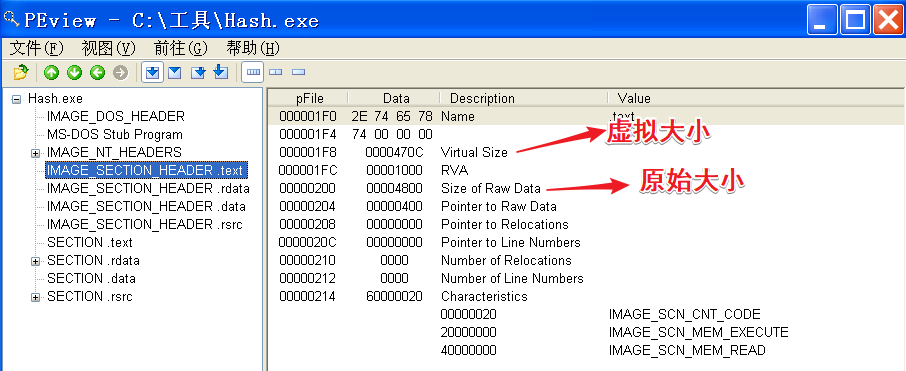Click the Value column header
Image resolution: width=906 pixels, height=371 pixels.
click(756, 98)
